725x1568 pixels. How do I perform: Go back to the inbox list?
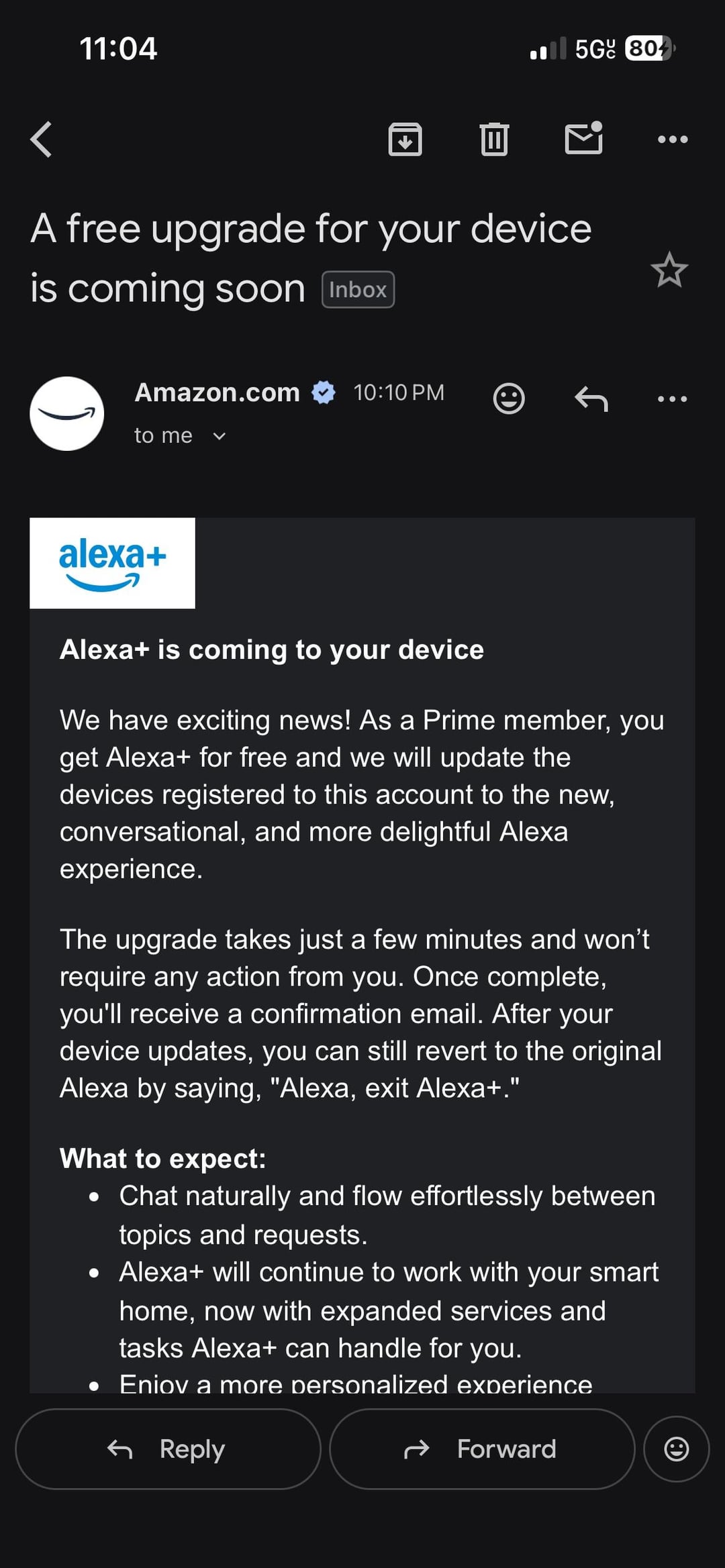click(x=42, y=140)
